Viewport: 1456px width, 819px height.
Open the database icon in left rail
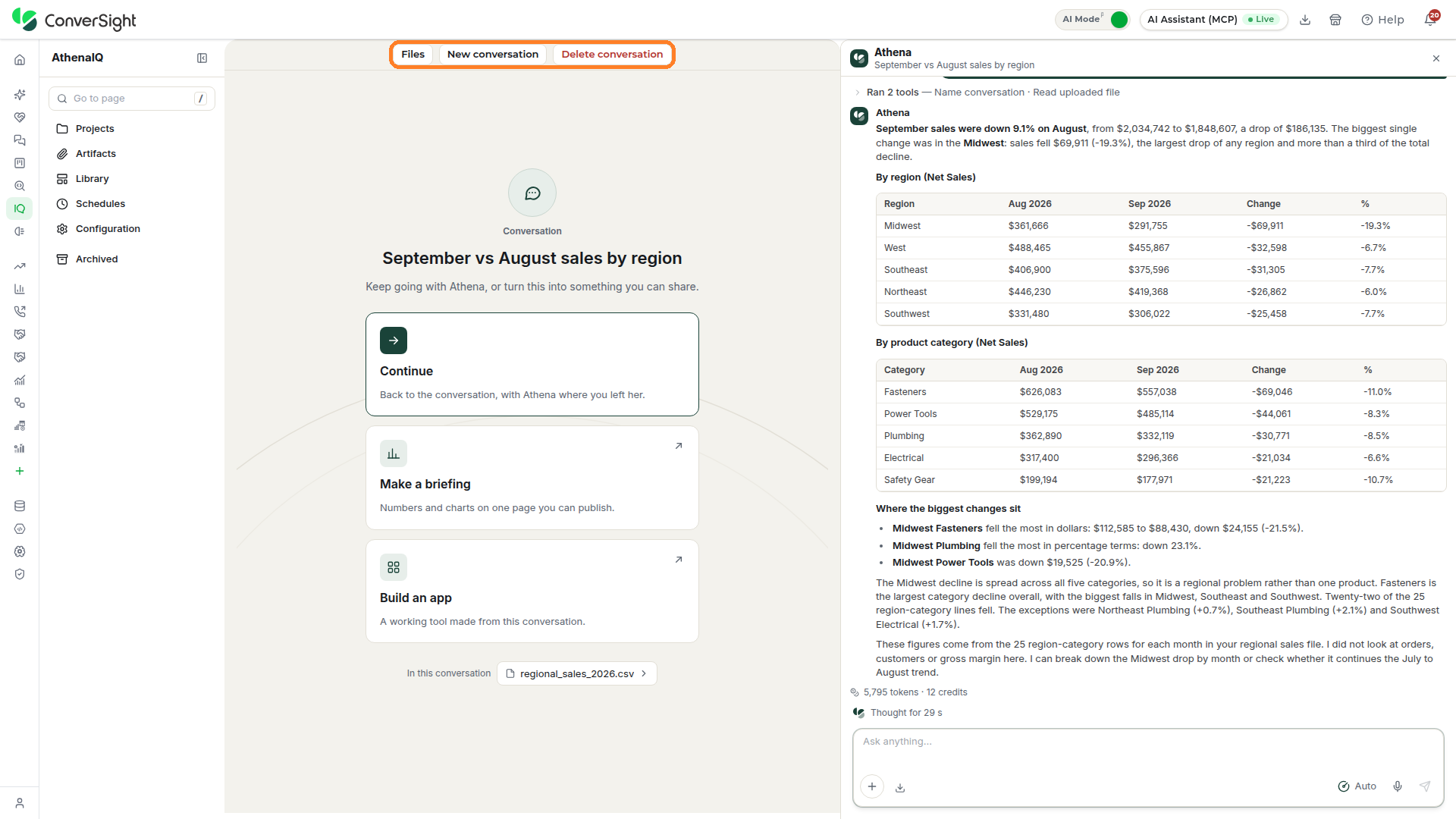(x=20, y=506)
